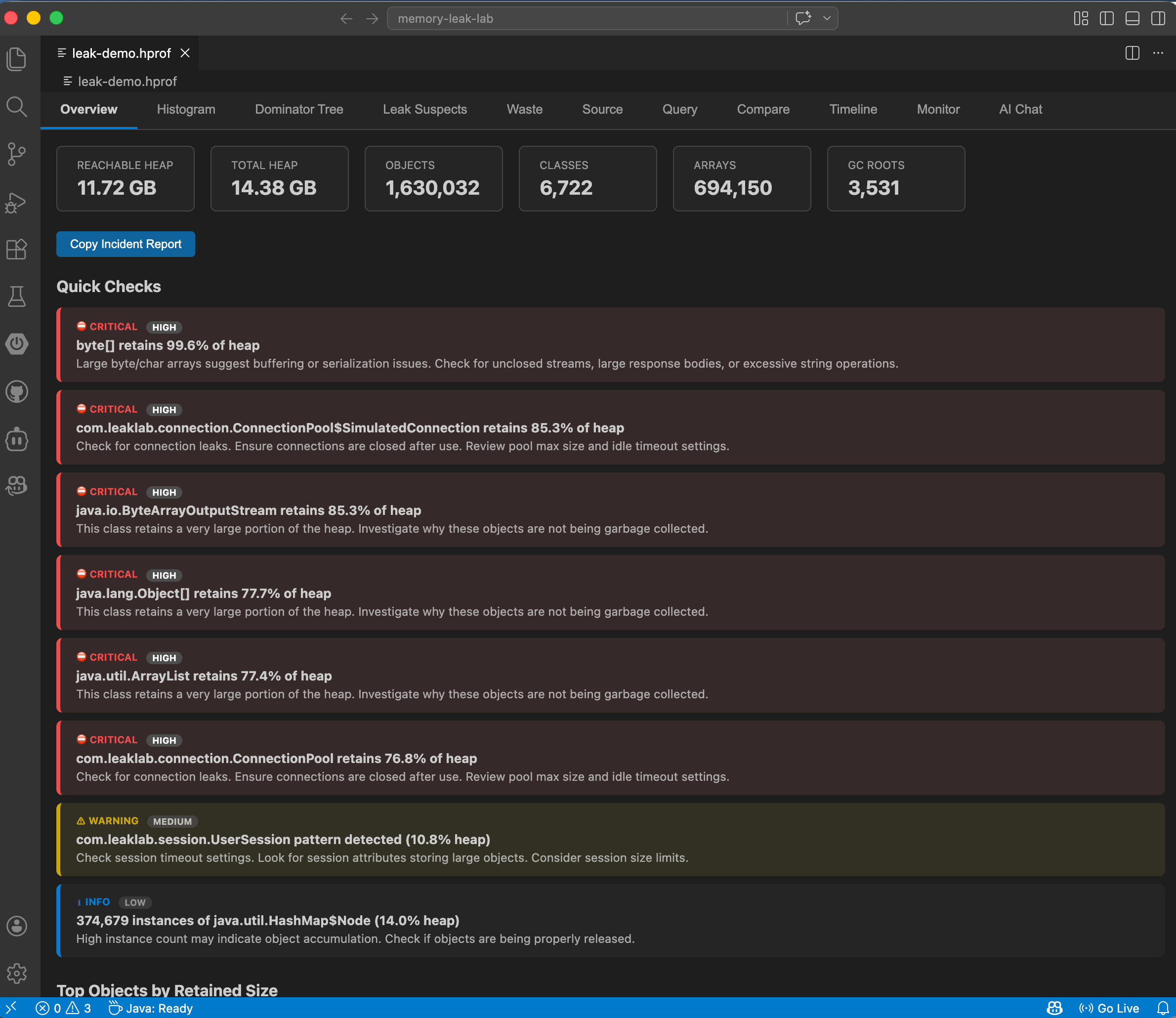Switch to the Leak Suspects tab

[x=424, y=110]
